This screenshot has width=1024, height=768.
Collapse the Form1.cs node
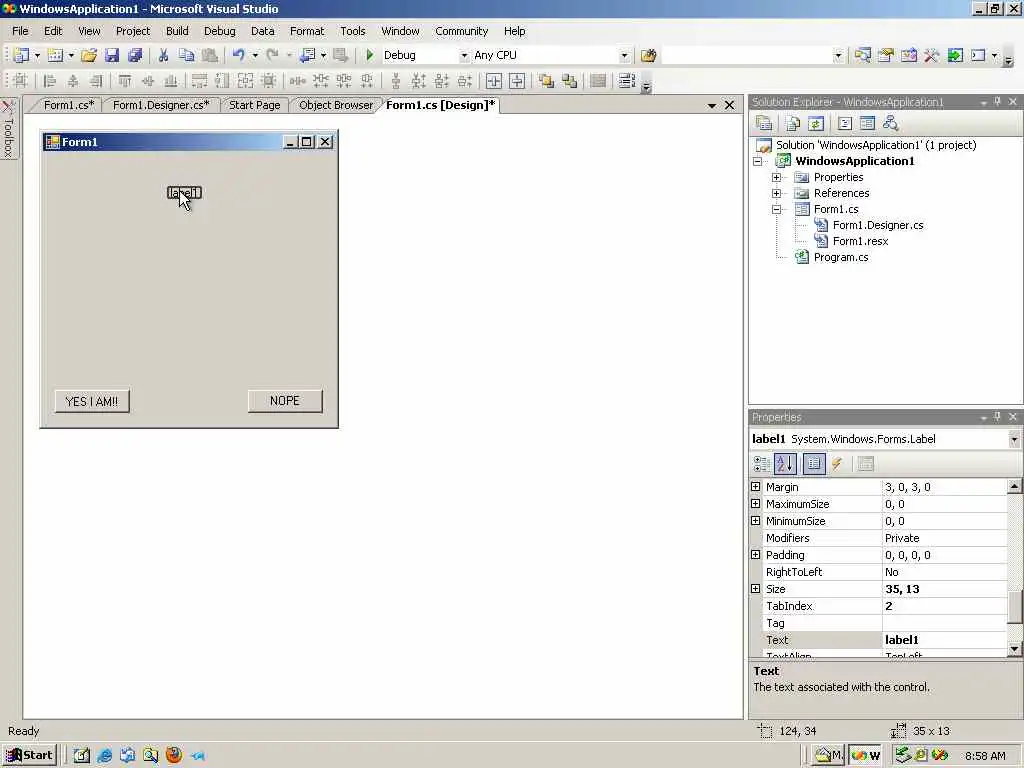pyautogui.click(x=776, y=210)
